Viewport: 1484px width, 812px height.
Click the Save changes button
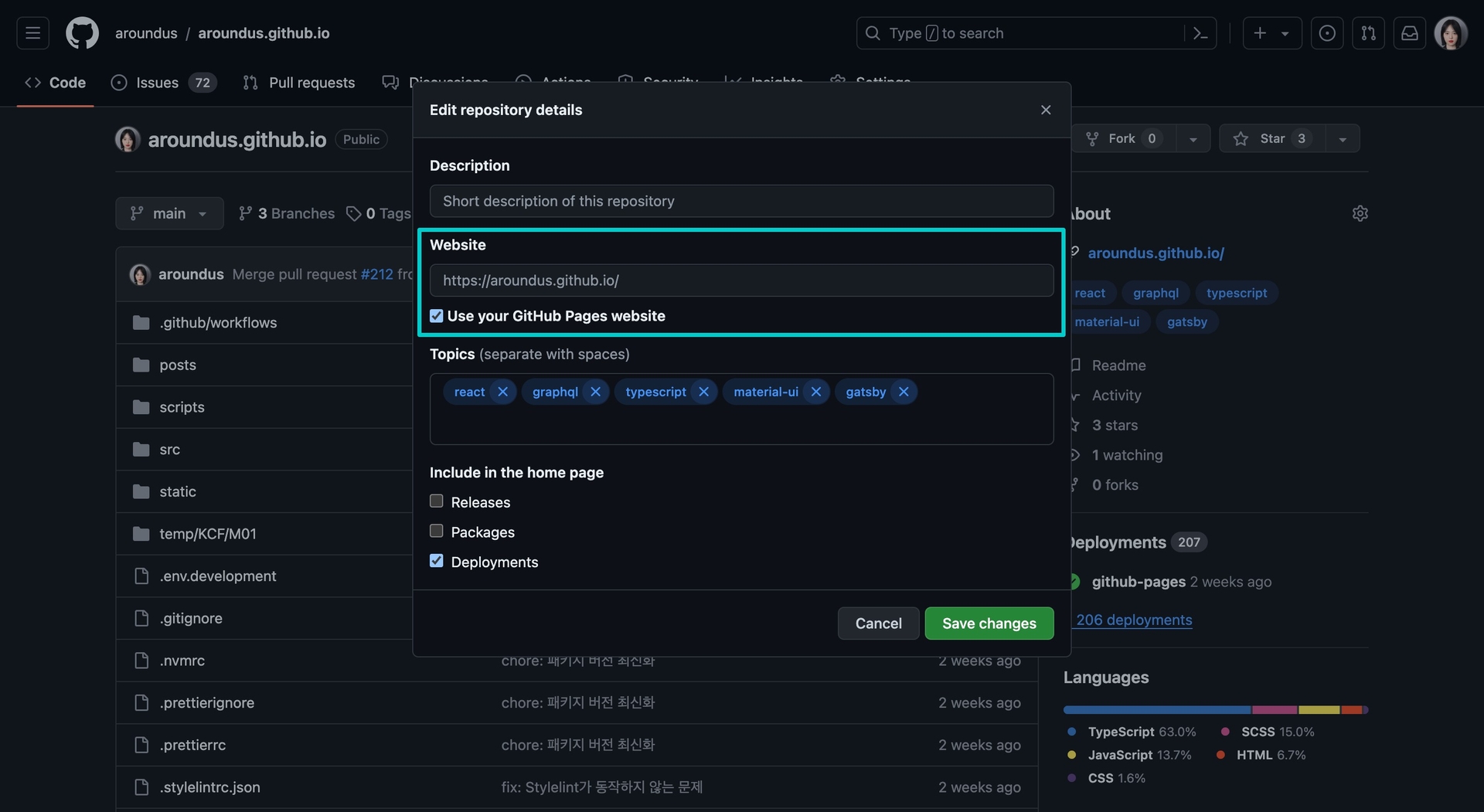[x=989, y=623]
